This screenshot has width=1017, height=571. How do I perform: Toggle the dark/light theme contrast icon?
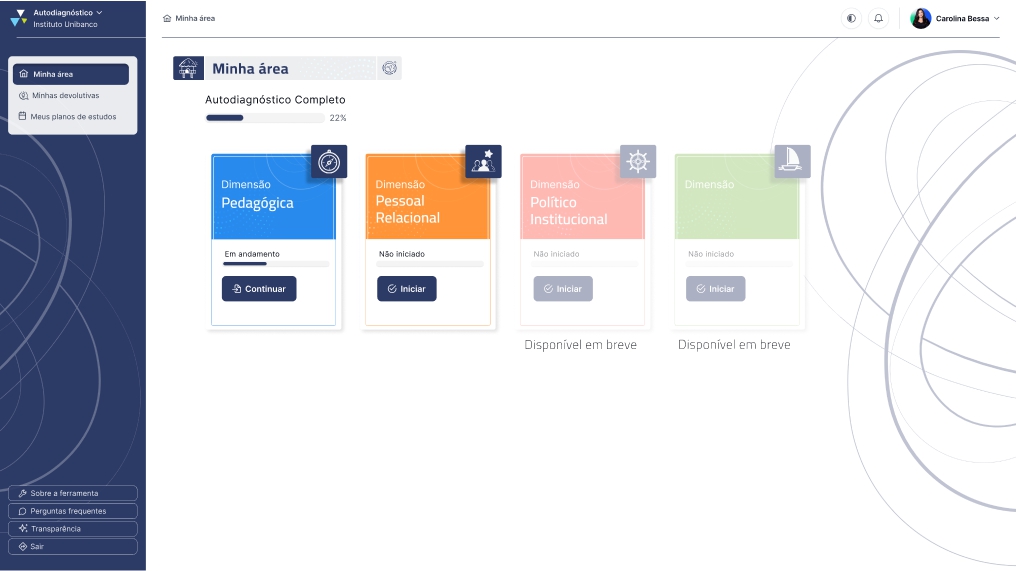pos(851,18)
